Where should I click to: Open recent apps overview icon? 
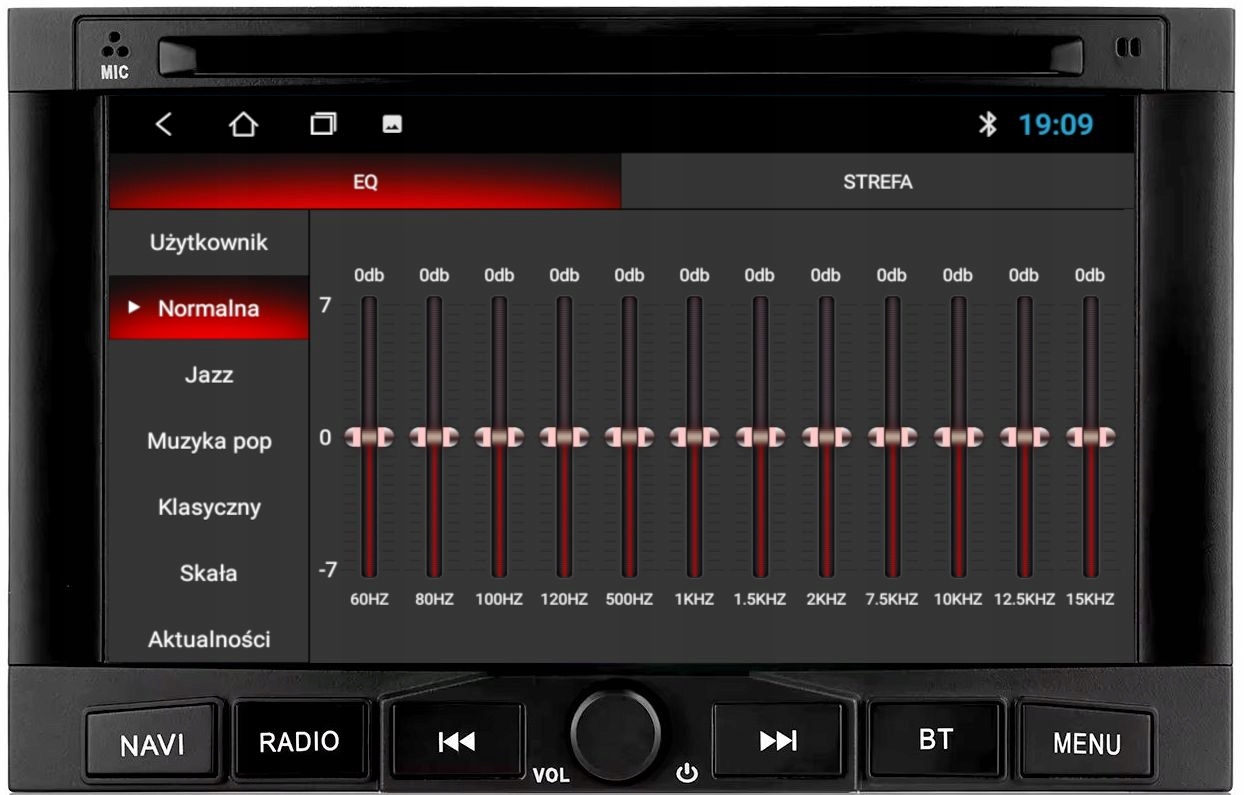pyautogui.click(x=323, y=124)
